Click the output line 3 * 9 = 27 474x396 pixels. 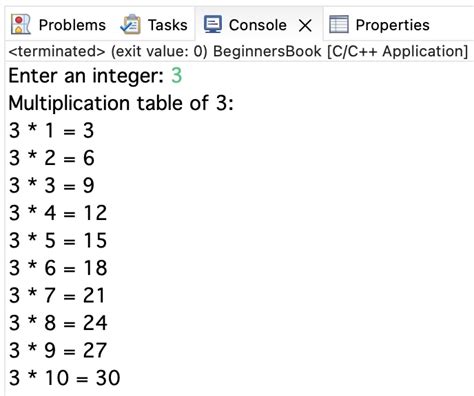tap(58, 350)
